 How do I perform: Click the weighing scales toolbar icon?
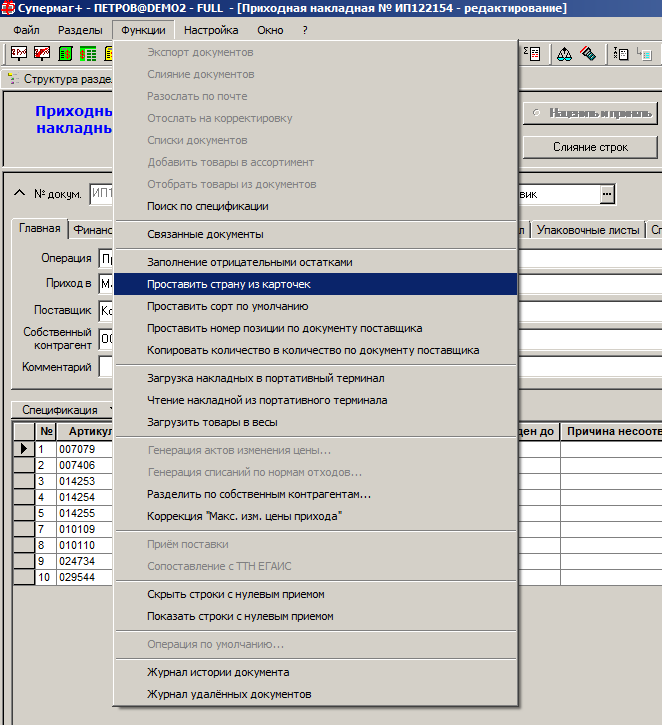564,54
